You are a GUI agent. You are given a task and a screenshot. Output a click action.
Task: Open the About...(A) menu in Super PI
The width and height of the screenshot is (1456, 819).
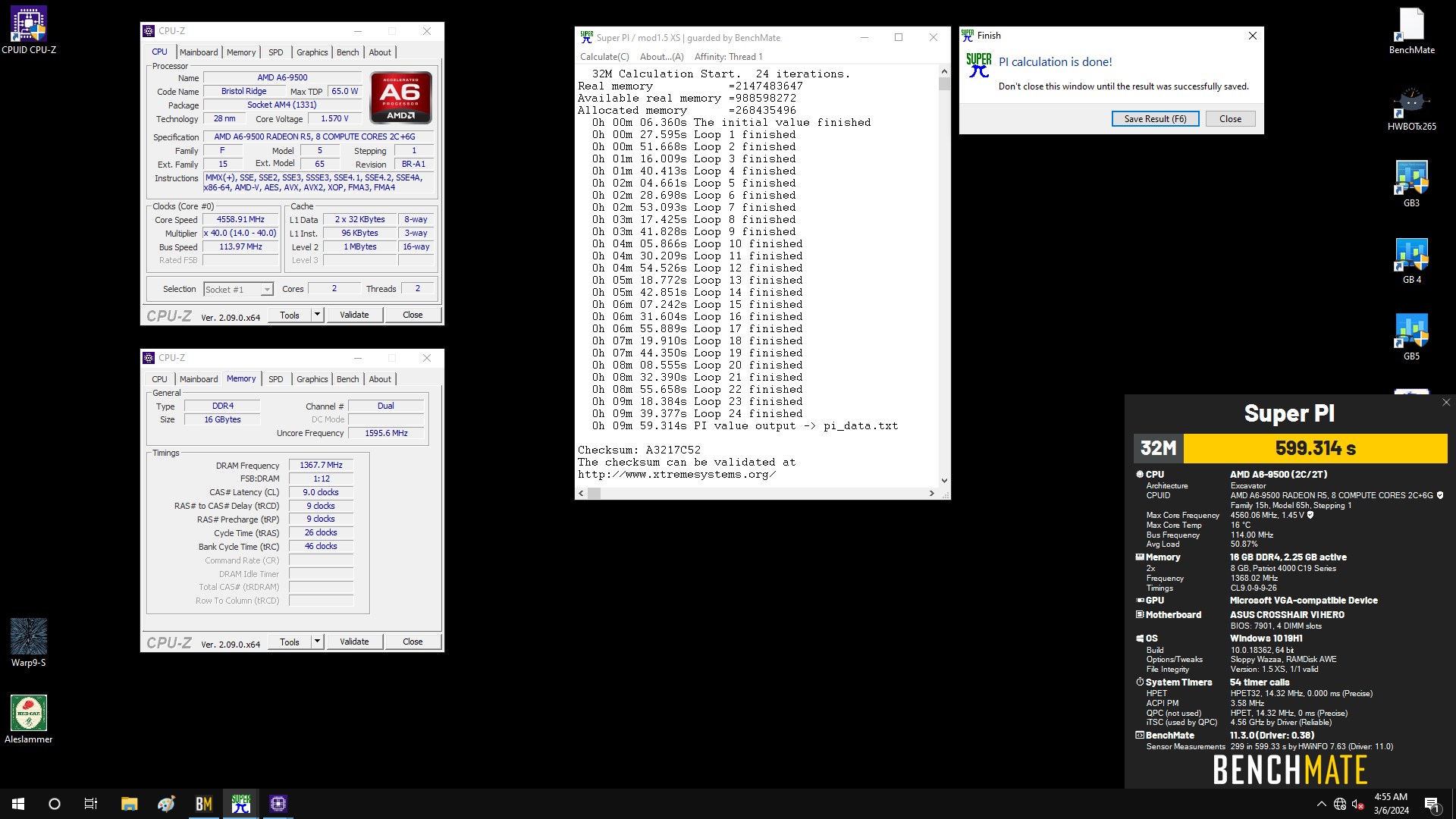661,57
